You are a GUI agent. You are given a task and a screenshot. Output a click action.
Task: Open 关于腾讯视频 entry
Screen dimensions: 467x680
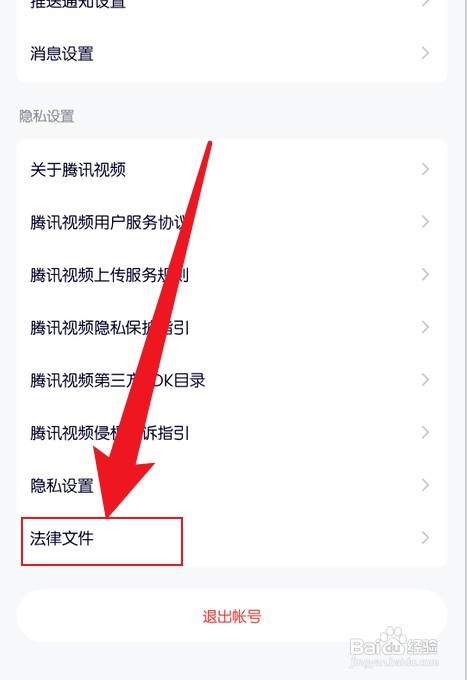point(232,169)
